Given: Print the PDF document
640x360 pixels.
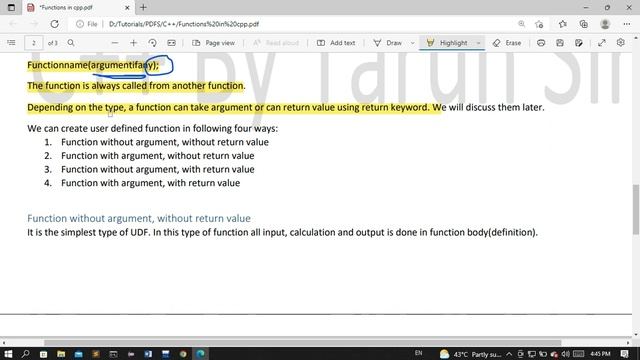Looking at the screenshot, I should 541,42.
